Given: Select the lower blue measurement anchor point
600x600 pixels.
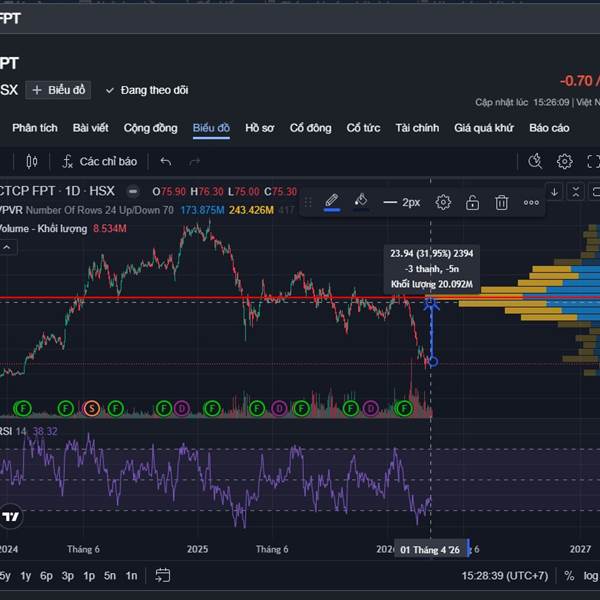Looking at the screenshot, I should point(433,361).
